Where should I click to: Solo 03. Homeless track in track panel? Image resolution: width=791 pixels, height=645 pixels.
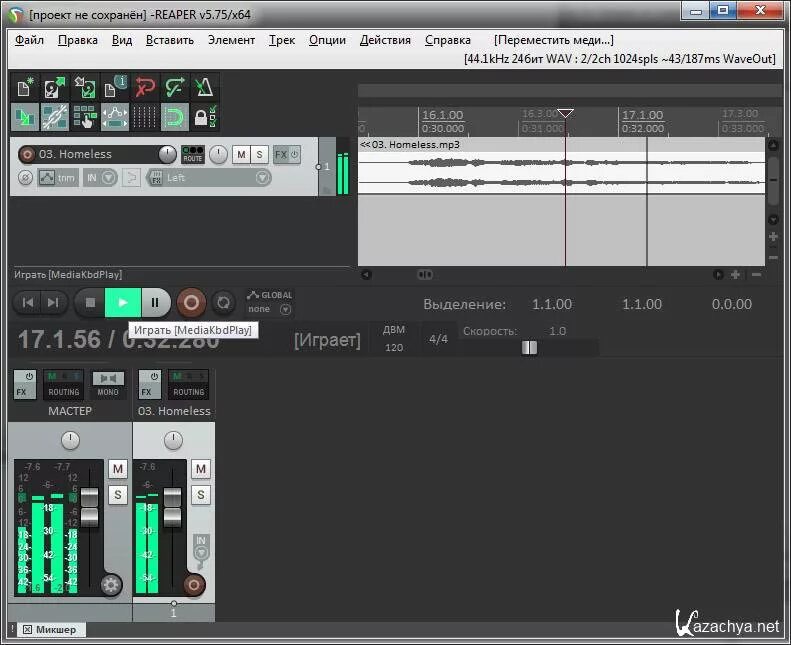click(x=259, y=154)
